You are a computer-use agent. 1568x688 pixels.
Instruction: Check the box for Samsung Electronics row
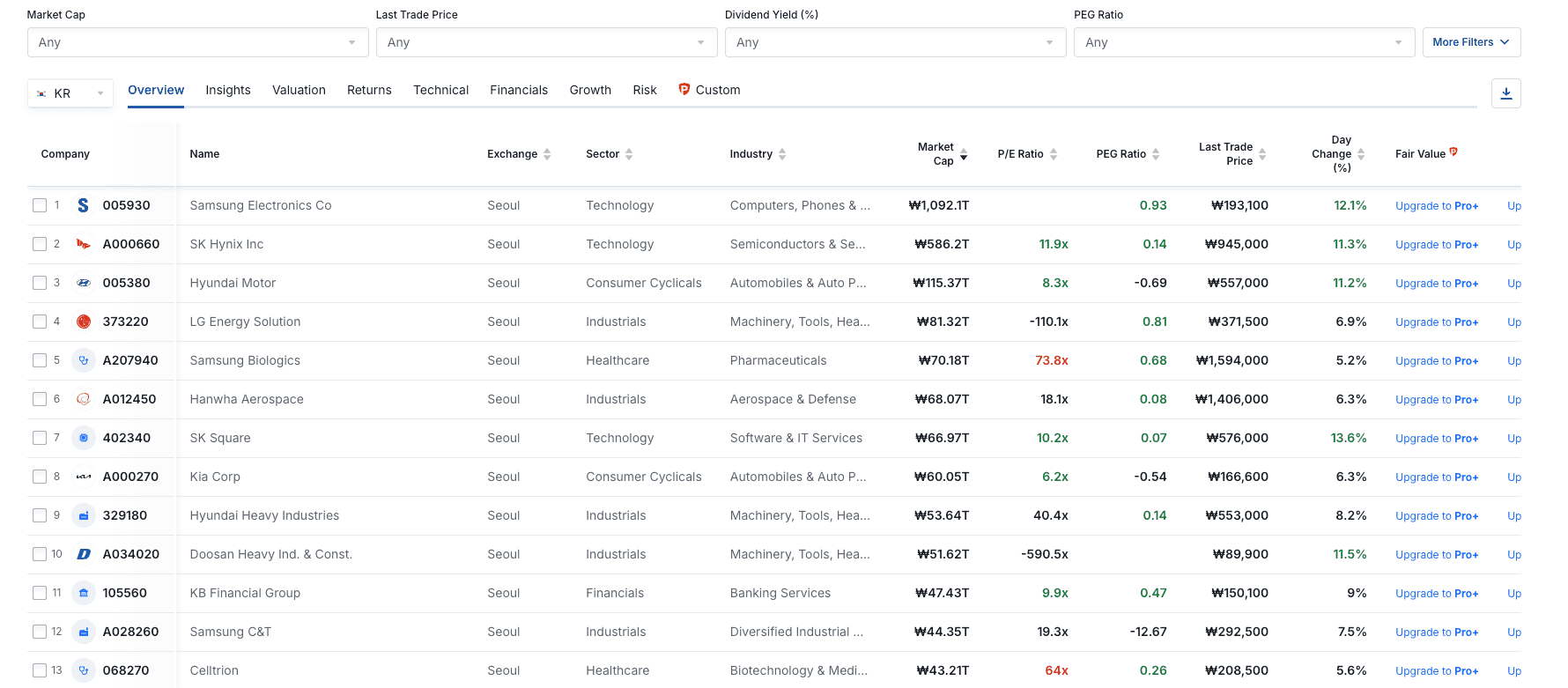[40, 205]
